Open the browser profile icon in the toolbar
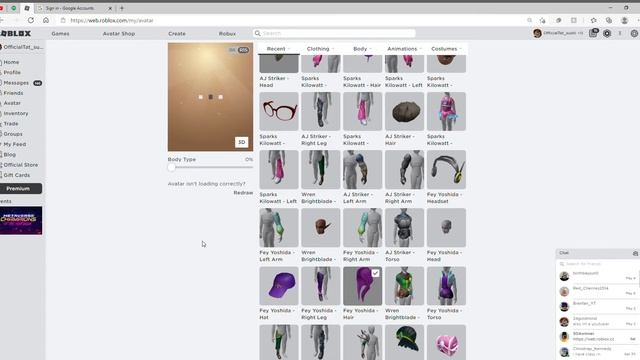Image resolution: width=640 pixels, height=360 pixels. (x=624, y=20)
